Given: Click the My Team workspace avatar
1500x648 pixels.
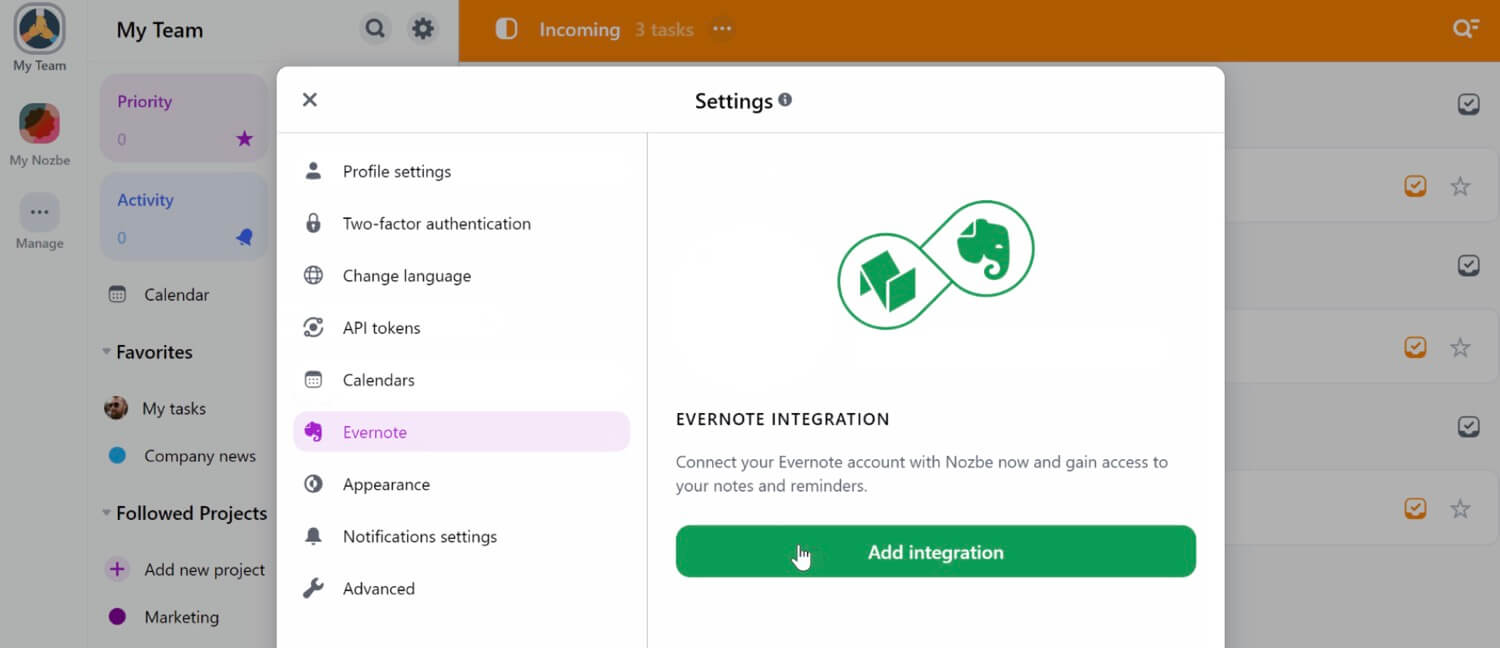Looking at the screenshot, I should (x=39, y=28).
